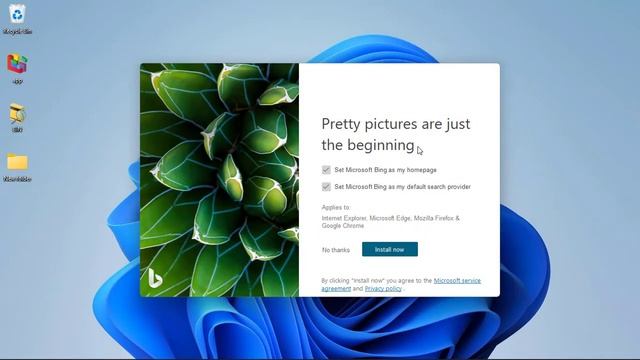The height and width of the screenshot is (360, 640).
Task: Uncheck Set Microsoft Bing as my homepage
Action: click(x=326, y=169)
